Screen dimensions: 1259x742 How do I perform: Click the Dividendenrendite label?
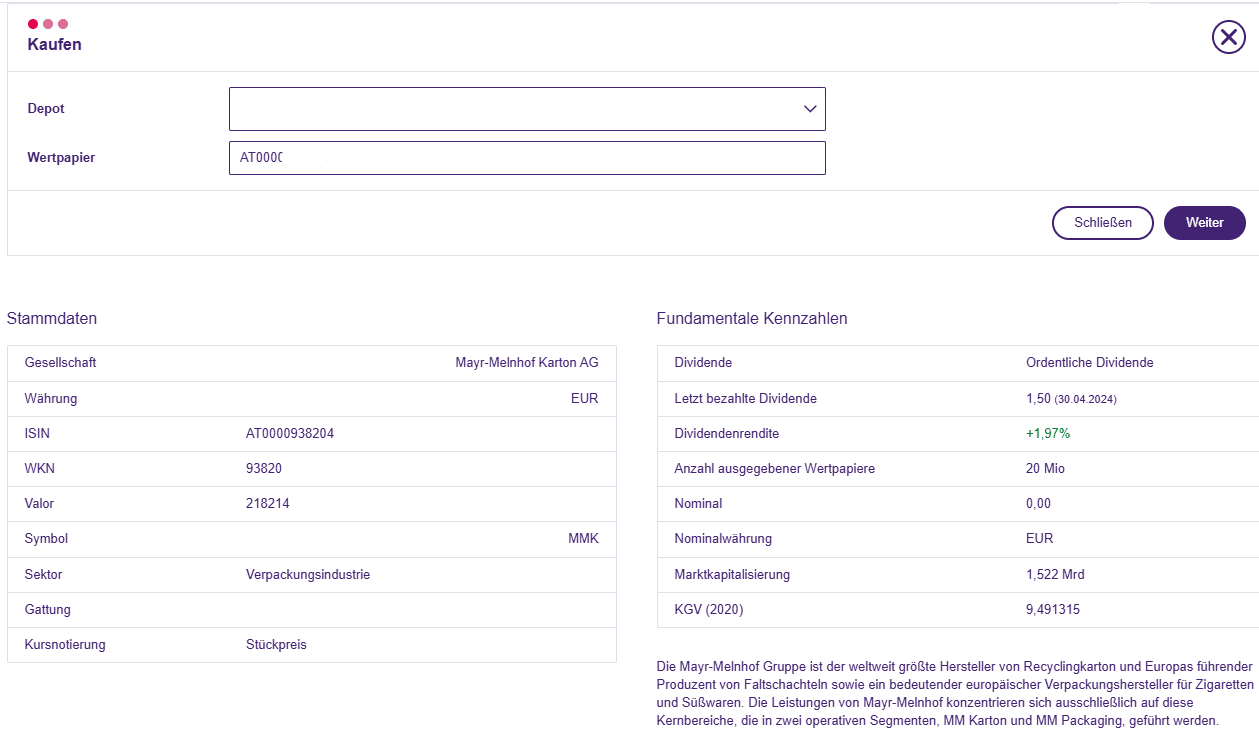pos(727,434)
